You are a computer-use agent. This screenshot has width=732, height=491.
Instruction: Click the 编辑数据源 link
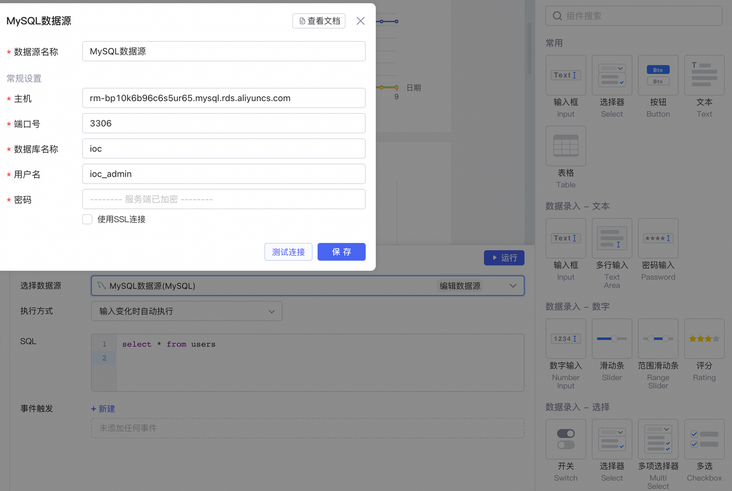point(460,286)
